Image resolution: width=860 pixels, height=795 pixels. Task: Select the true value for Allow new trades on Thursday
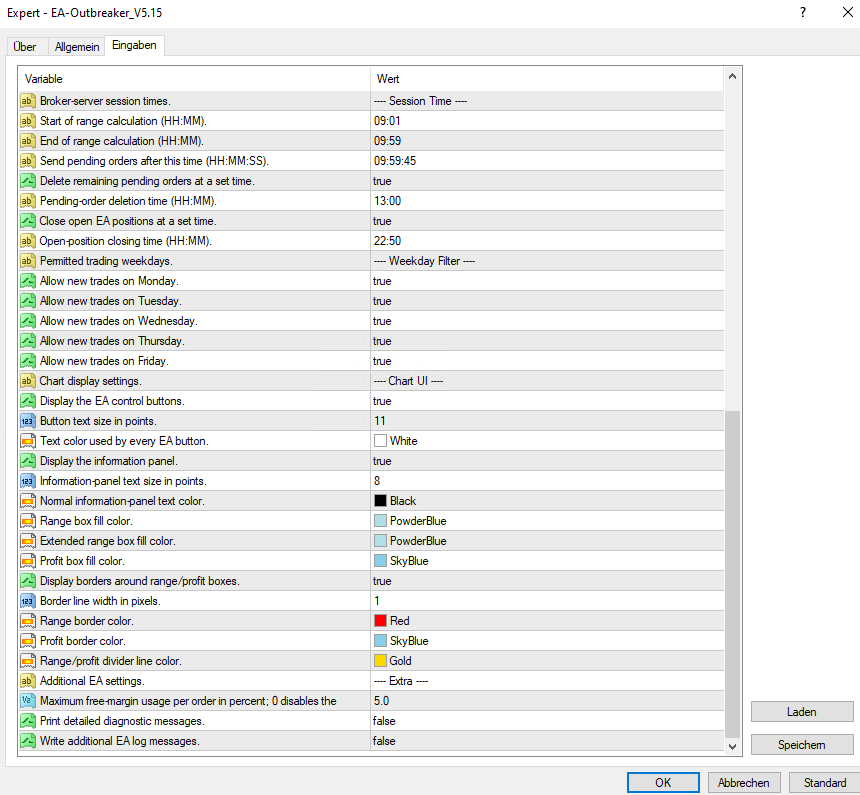coord(382,341)
